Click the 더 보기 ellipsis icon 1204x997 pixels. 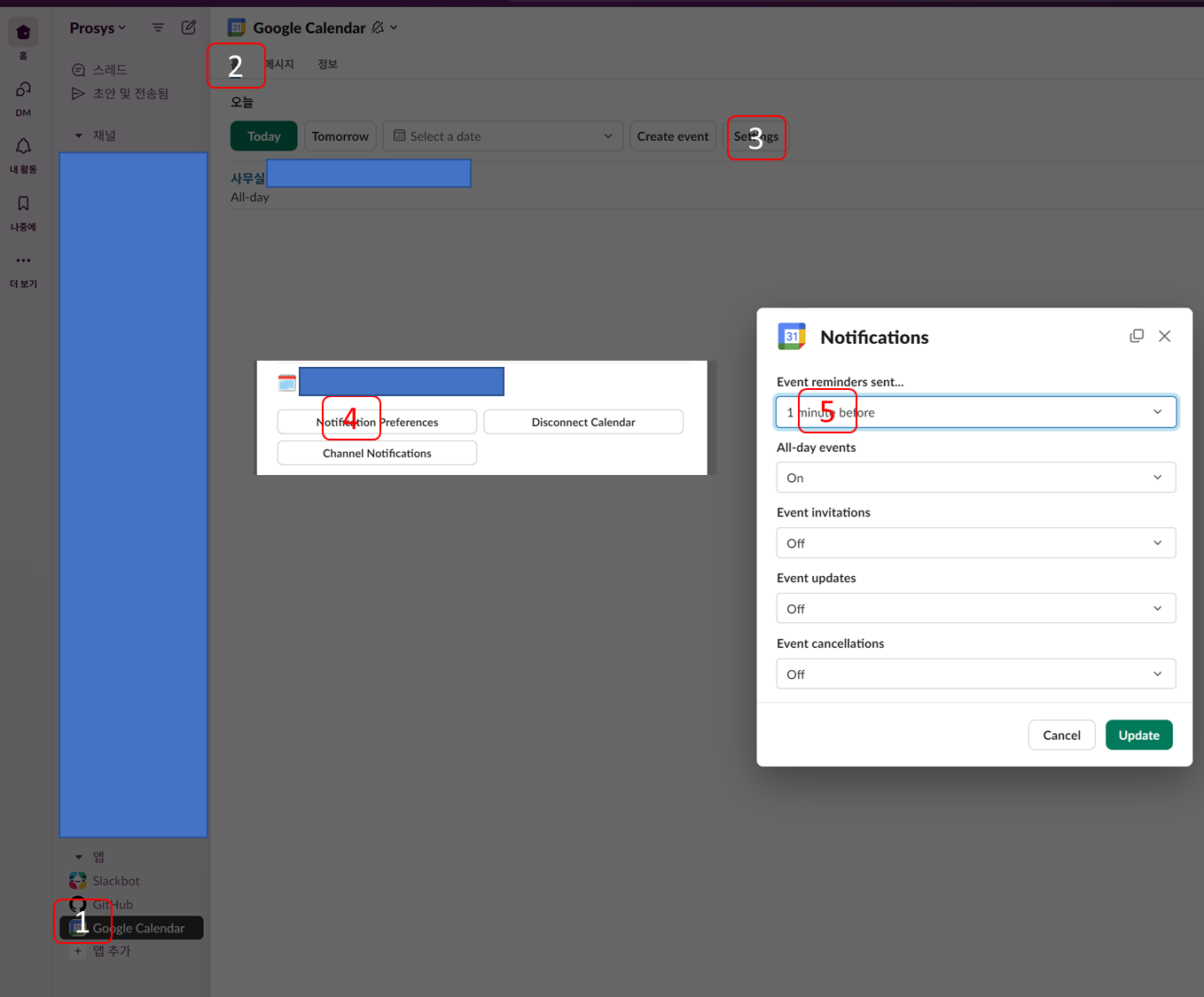[x=22, y=260]
